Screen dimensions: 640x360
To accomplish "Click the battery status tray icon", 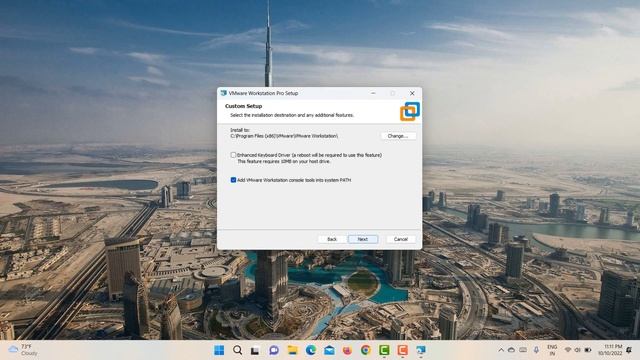I will pos(588,350).
